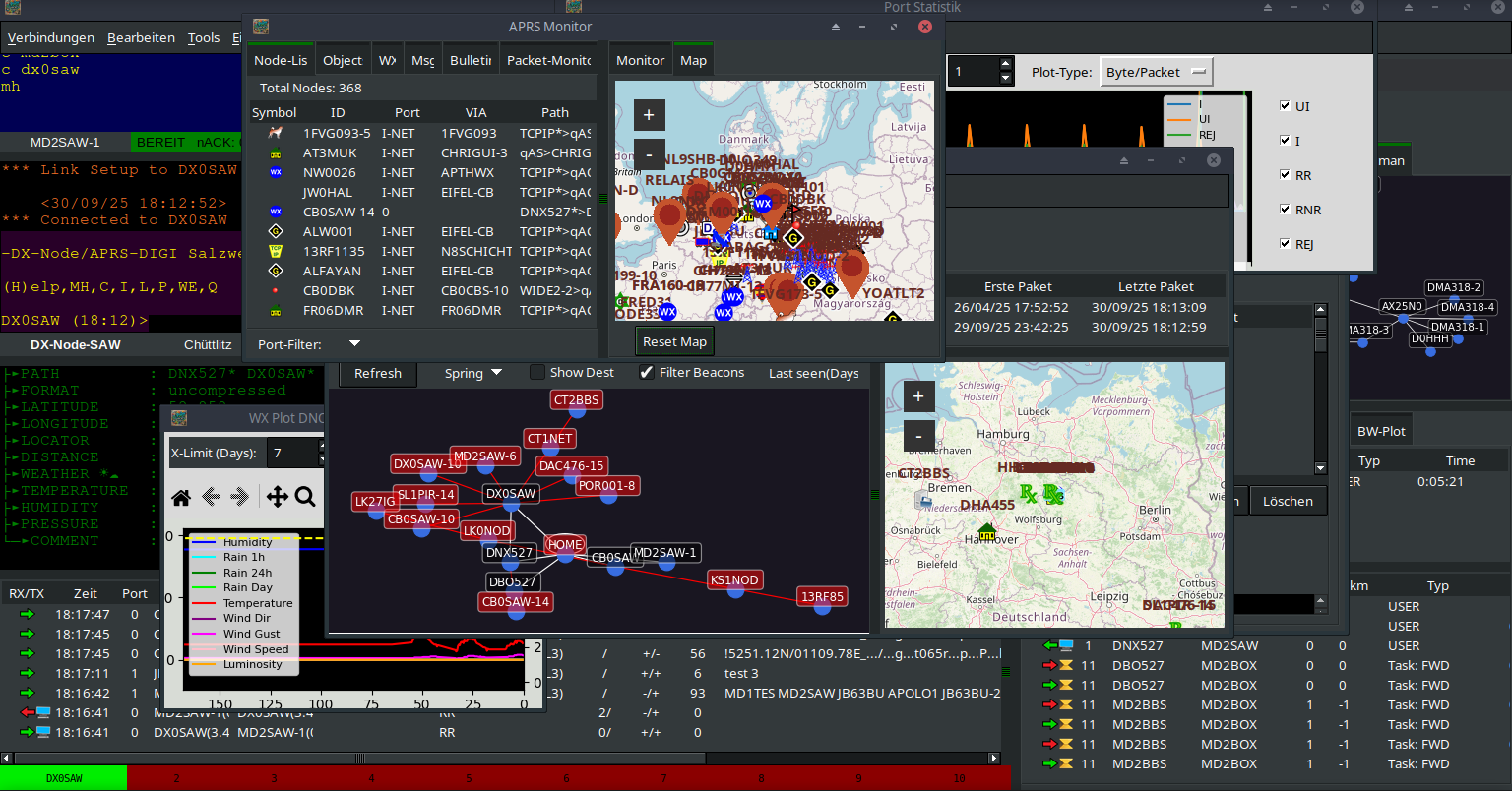This screenshot has height=791, width=1512.
Task: Switch to the Bulletin tab in APRS Monitor
Action: pos(470,60)
